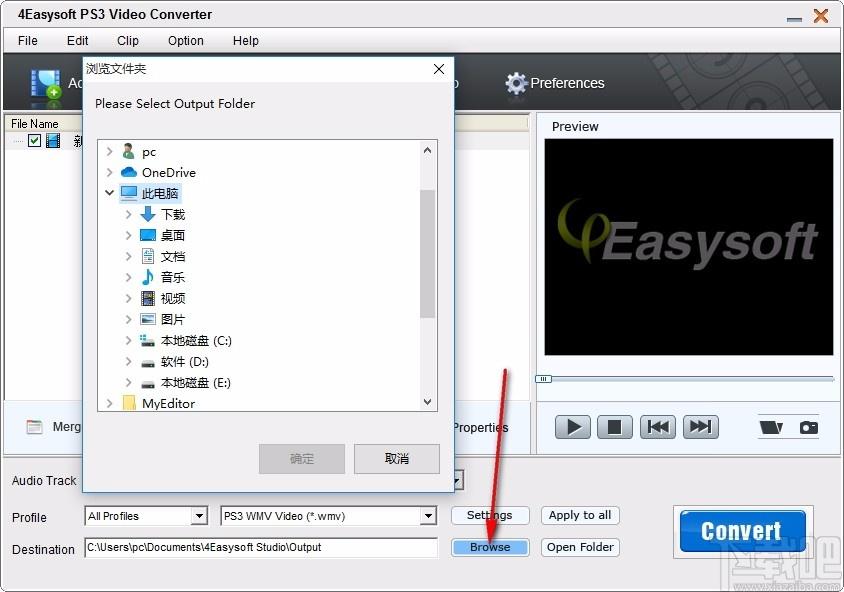Click the Settings button
Screen dimensions: 844x592
tap(490, 516)
